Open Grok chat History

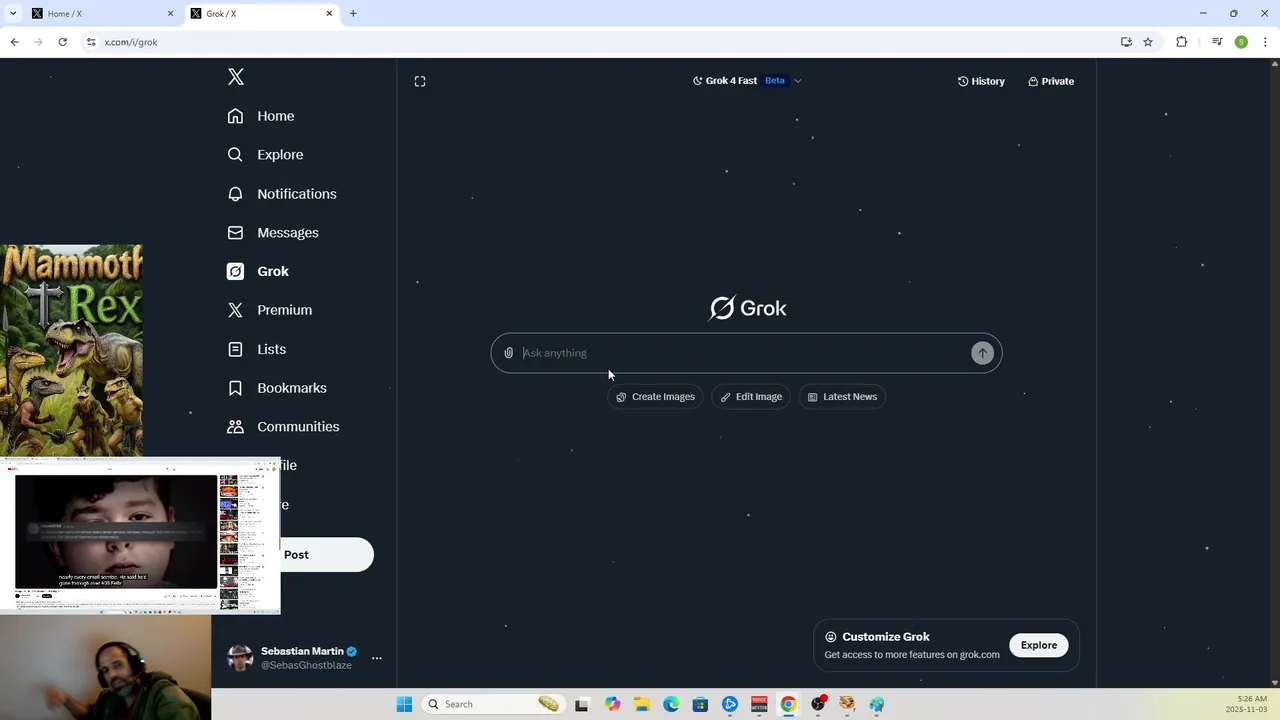coord(981,81)
